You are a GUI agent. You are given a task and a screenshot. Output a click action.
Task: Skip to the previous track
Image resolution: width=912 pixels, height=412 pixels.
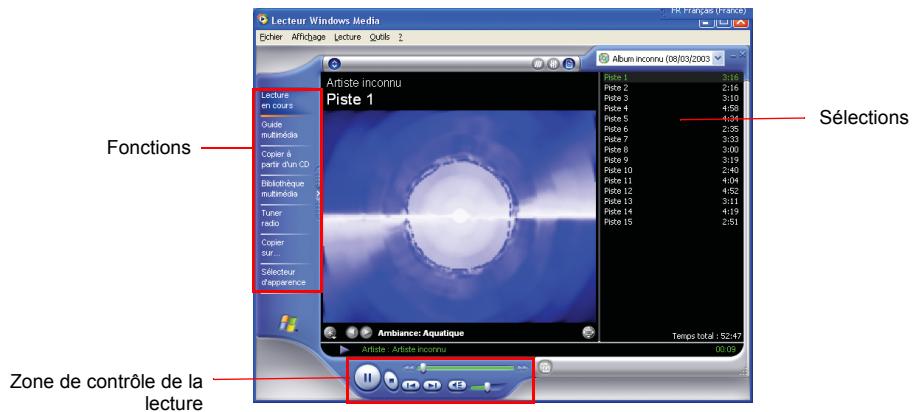tap(411, 385)
